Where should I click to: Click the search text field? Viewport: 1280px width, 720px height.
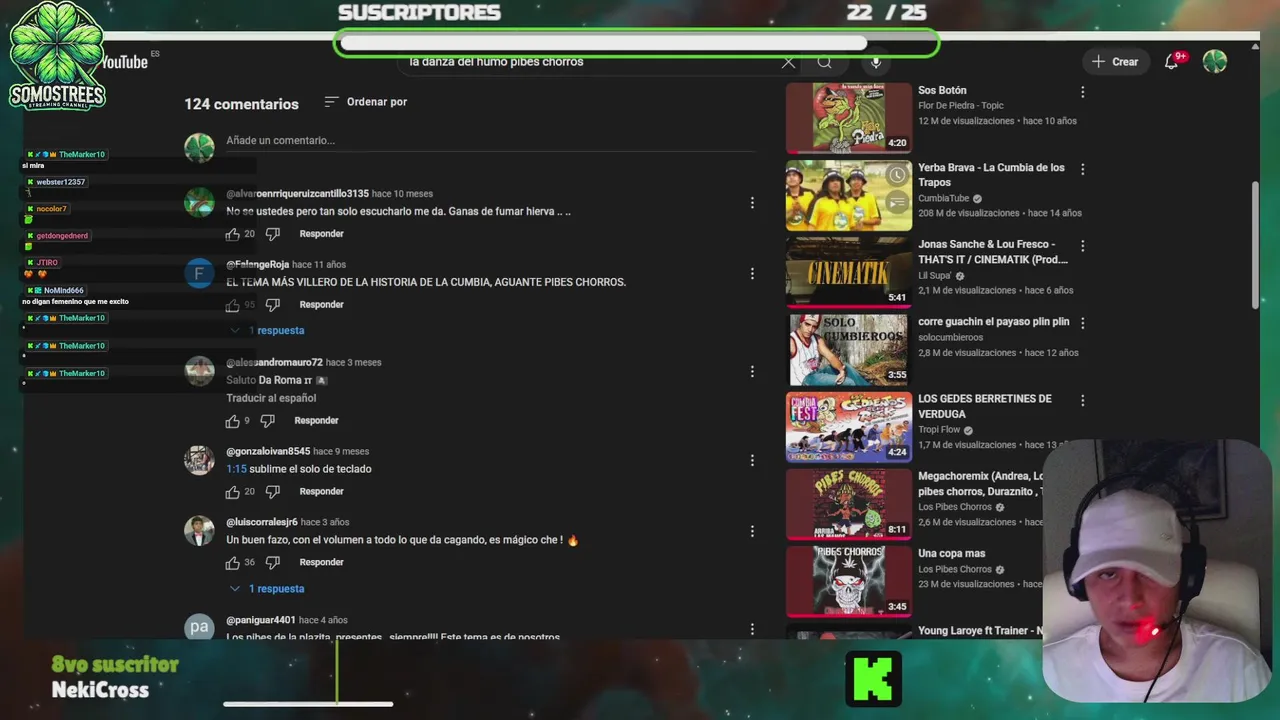pos(590,62)
